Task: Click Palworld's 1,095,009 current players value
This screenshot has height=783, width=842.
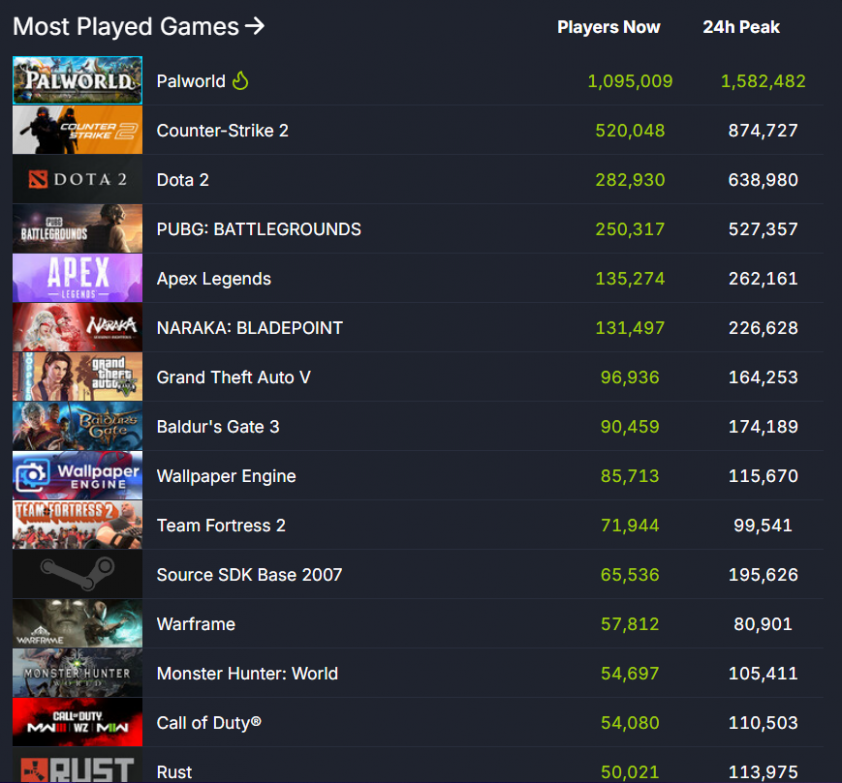Action: pyautogui.click(x=630, y=81)
